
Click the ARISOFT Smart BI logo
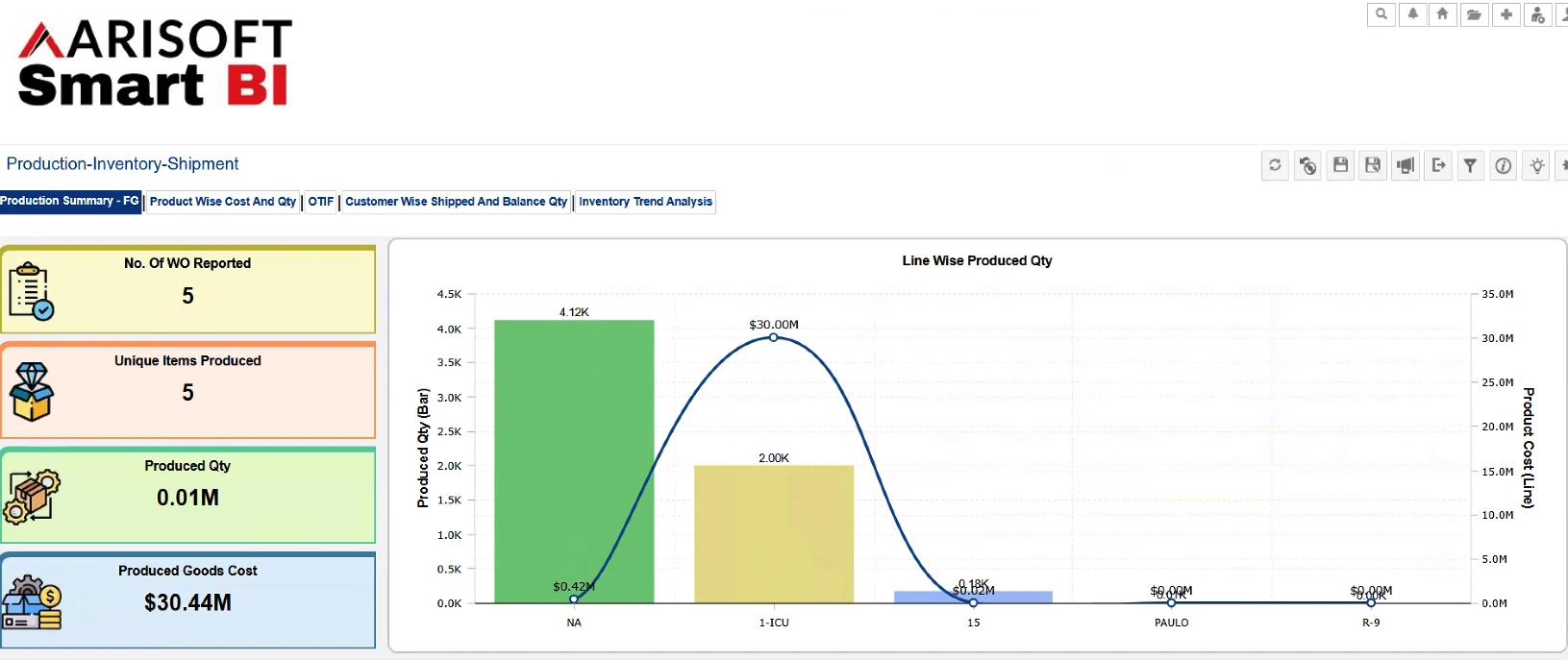pyautogui.click(x=156, y=63)
